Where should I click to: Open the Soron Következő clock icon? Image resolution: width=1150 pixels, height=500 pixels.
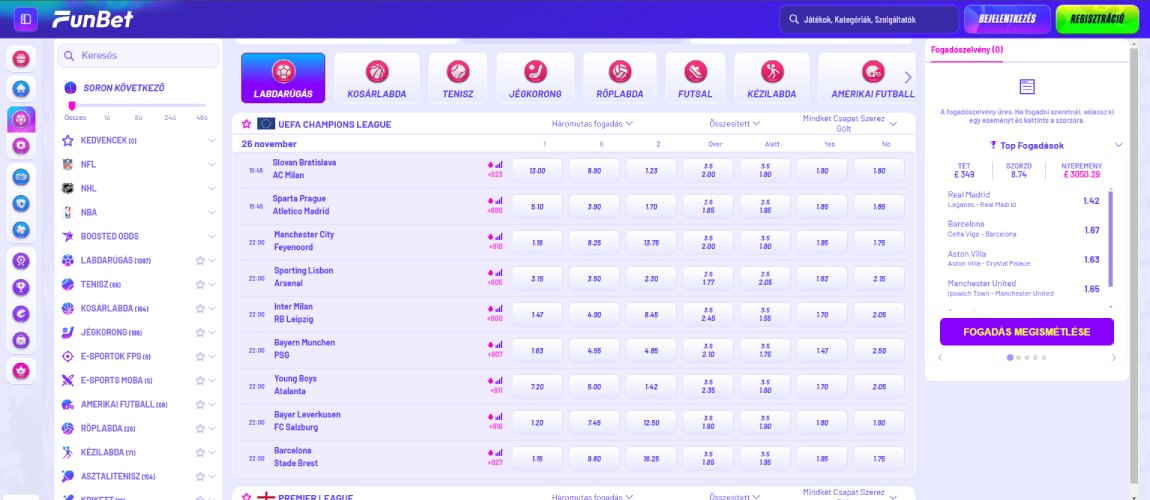70,87
